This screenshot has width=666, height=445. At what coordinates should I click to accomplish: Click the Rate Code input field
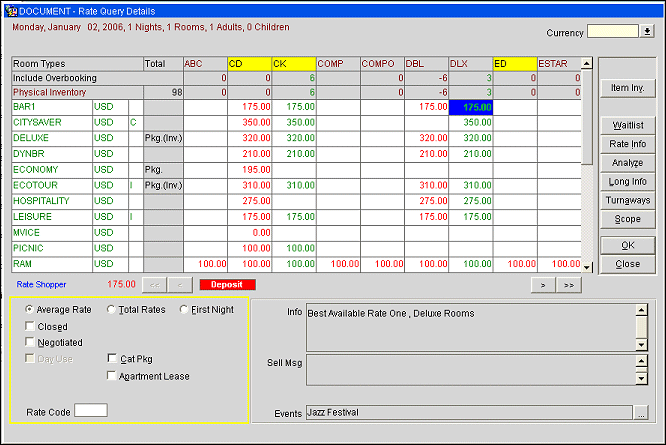[91, 410]
